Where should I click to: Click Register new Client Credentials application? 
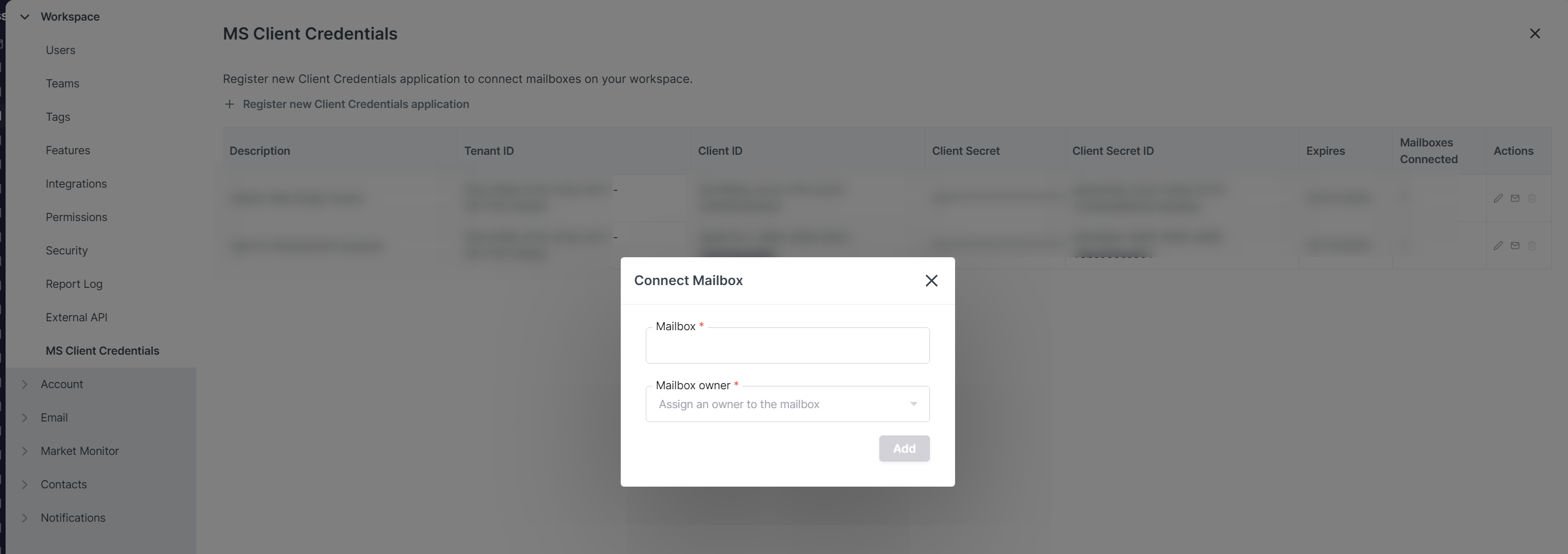pyautogui.click(x=356, y=104)
